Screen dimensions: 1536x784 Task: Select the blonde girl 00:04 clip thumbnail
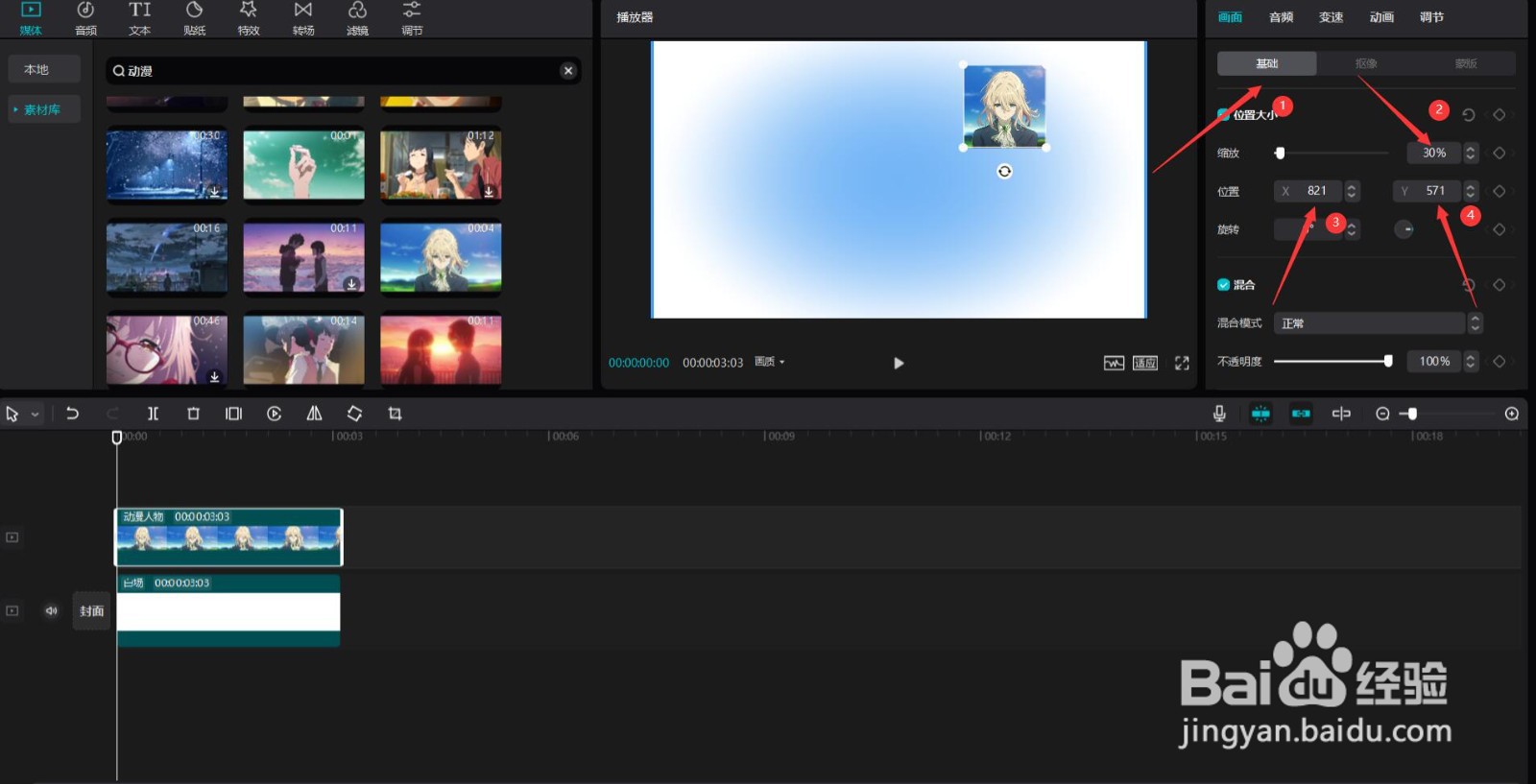pos(441,257)
